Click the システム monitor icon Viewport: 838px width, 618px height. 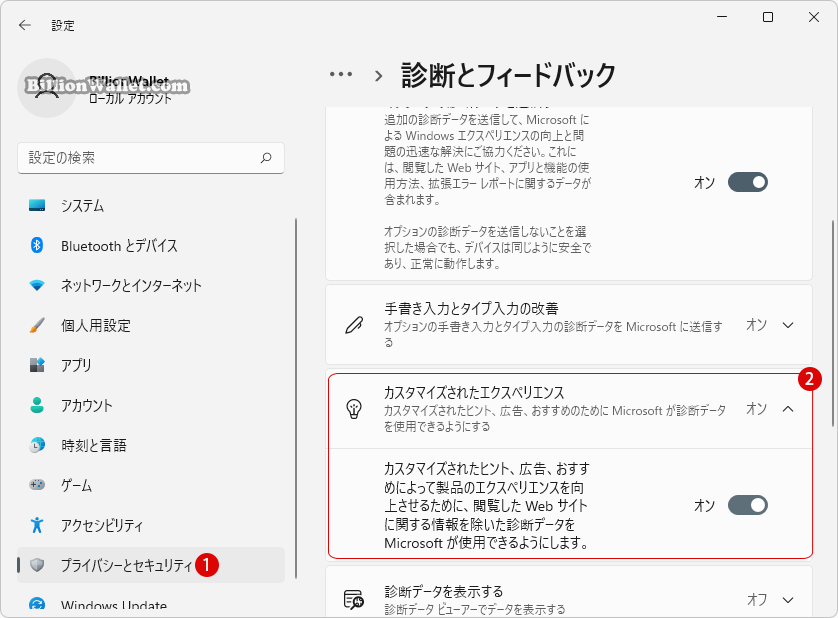(x=37, y=205)
